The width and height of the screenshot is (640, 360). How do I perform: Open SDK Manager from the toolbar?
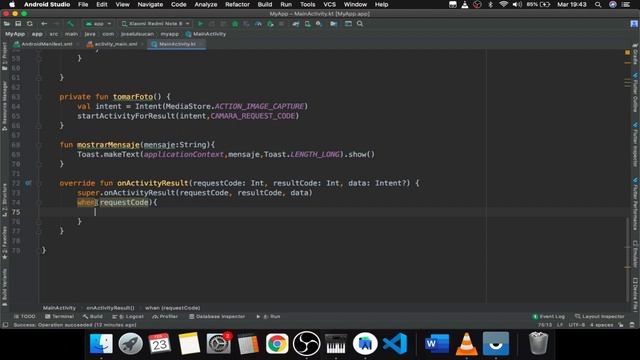pos(319,24)
